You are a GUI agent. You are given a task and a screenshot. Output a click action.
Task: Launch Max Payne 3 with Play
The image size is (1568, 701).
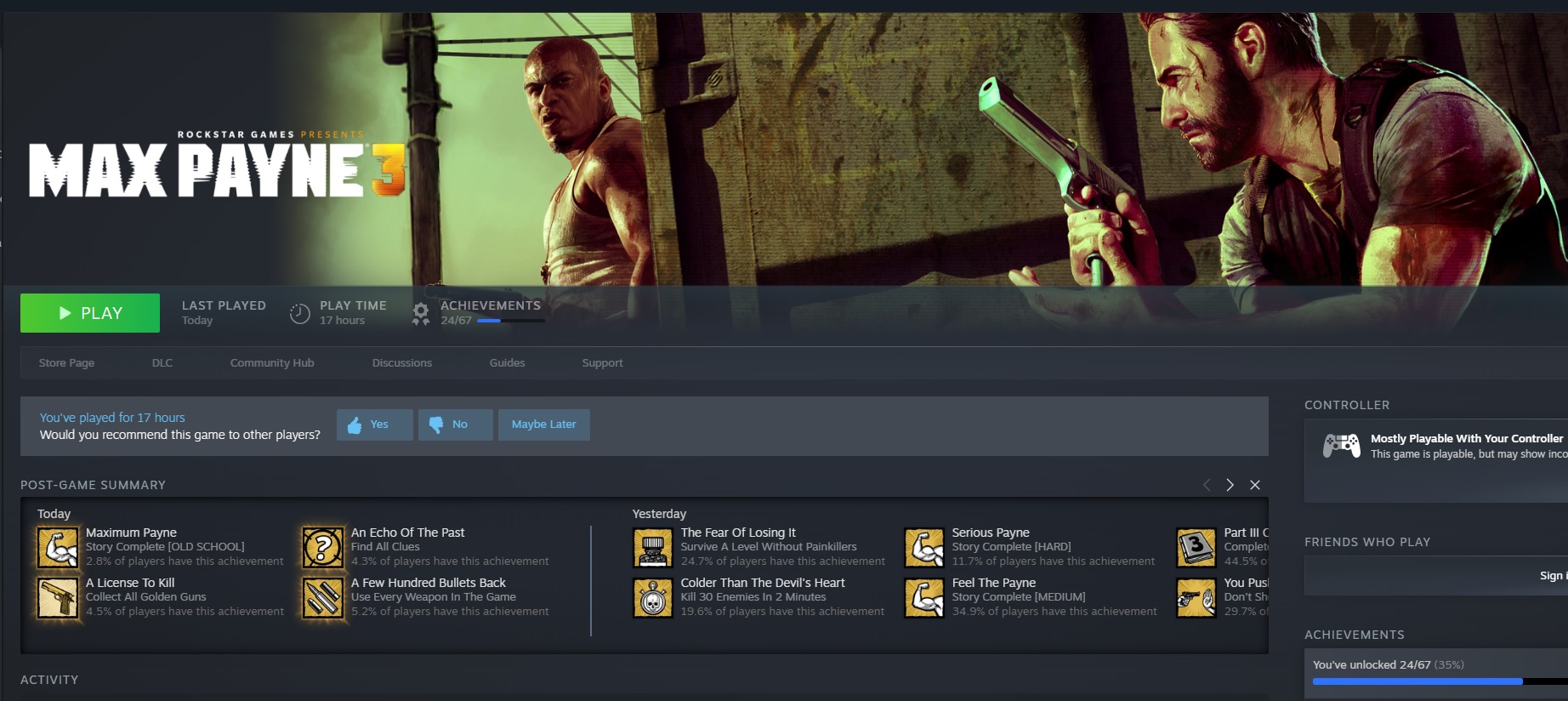tap(90, 313)
